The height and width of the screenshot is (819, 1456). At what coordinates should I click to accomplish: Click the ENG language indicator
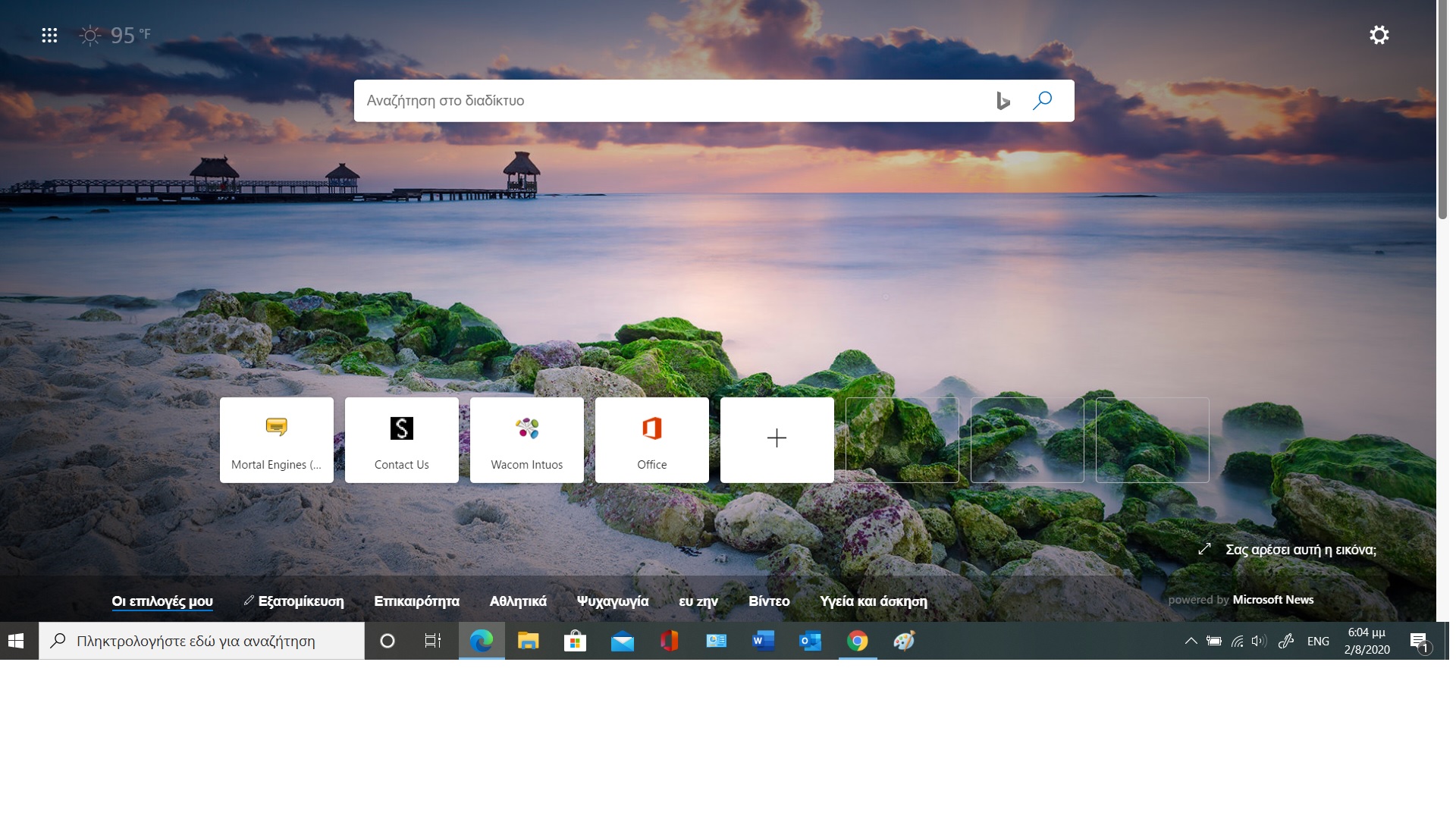(1318, 641)
